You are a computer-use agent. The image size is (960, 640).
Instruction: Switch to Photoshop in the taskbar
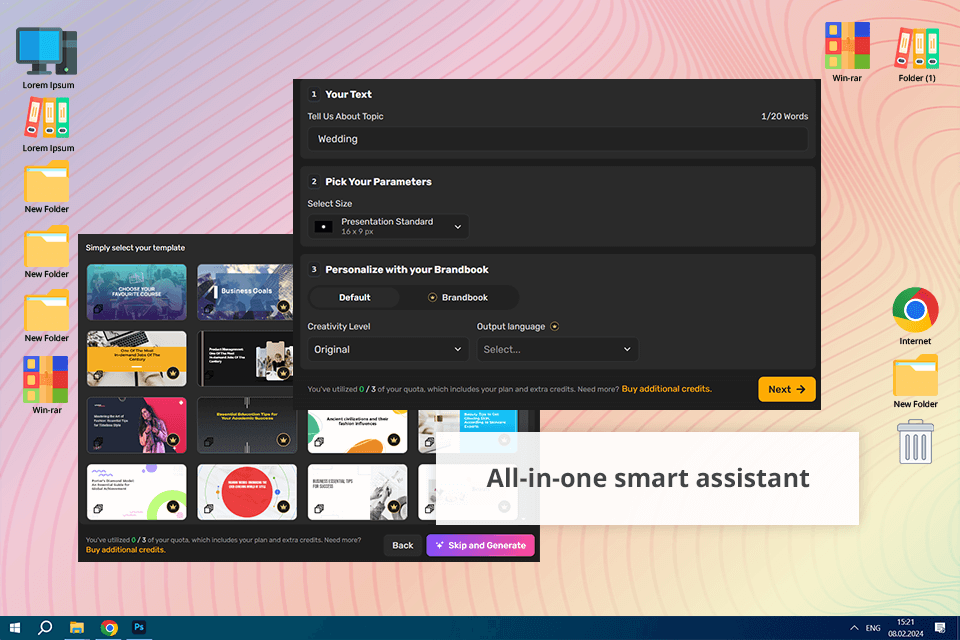[x=139, y=627]
